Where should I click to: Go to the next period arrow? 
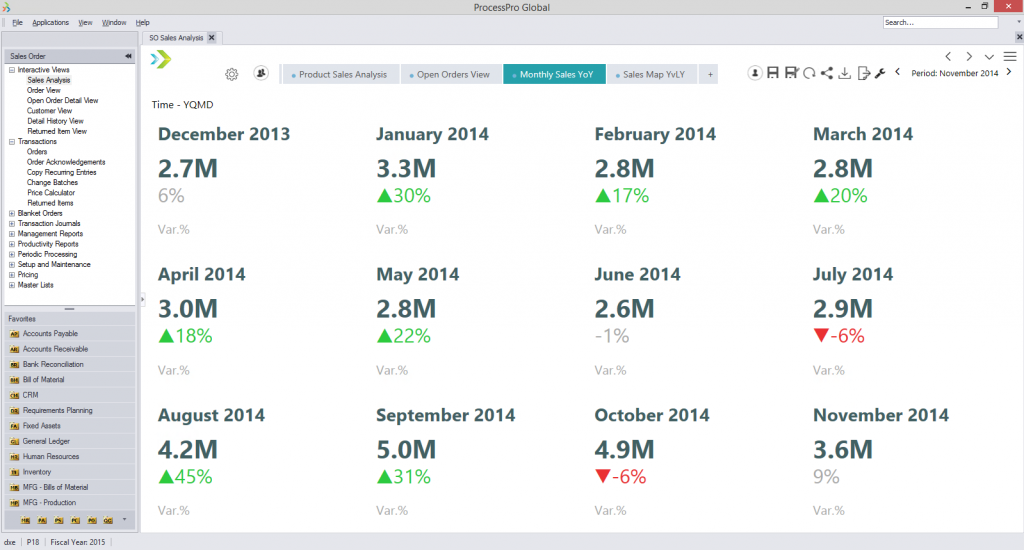[x=1008, y=73]
